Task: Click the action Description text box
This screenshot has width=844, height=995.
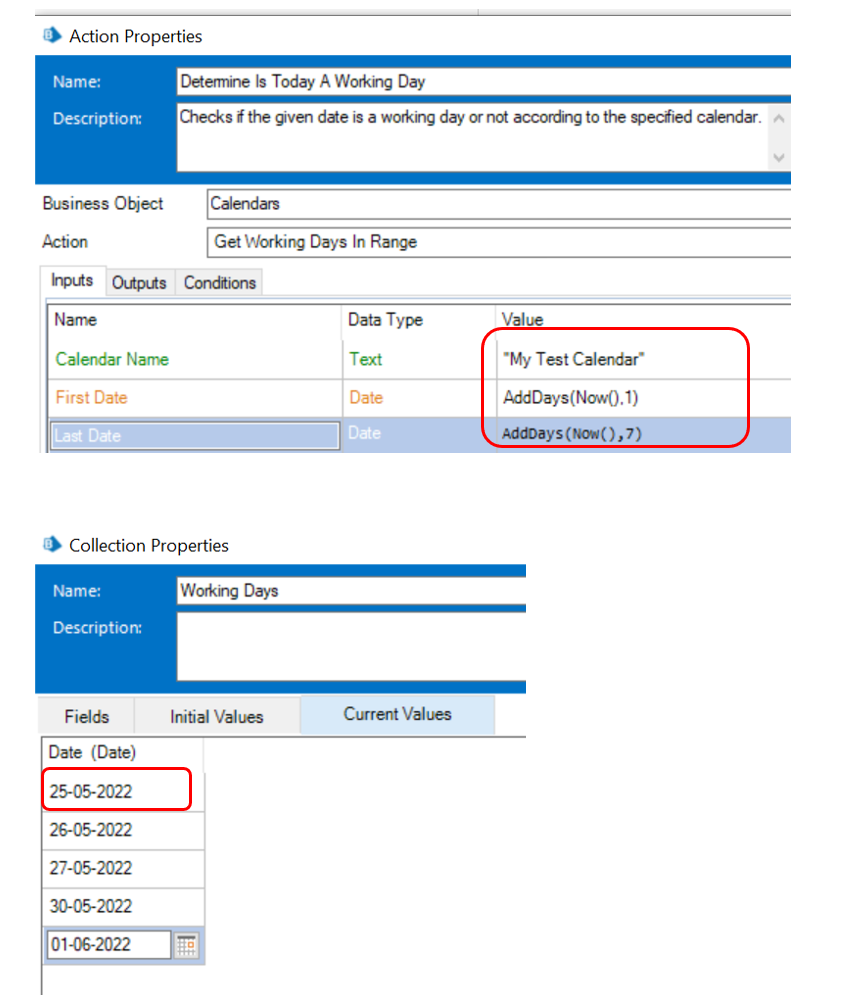Action: [473, 138]
